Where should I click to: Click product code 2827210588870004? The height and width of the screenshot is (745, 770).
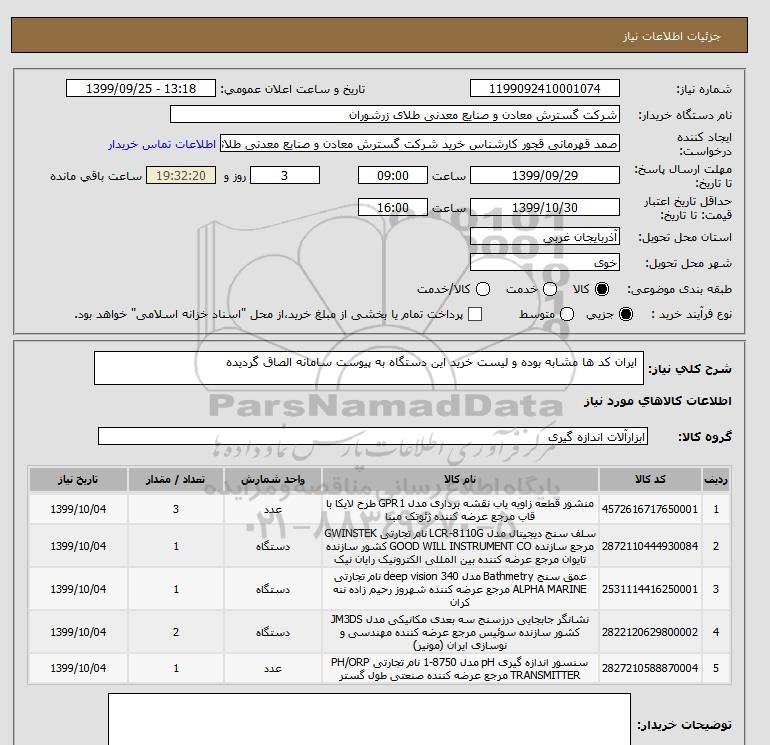(650, 668)
